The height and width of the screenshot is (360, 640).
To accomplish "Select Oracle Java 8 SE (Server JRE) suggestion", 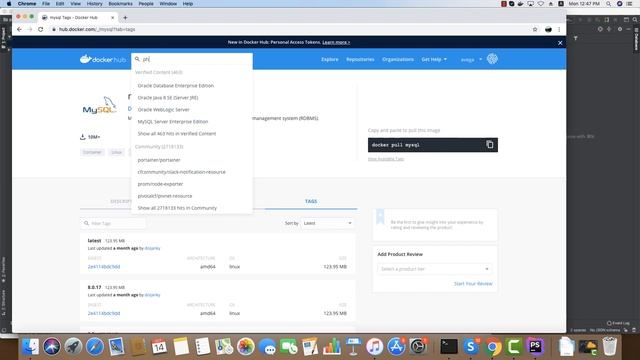I will (168, 98).
